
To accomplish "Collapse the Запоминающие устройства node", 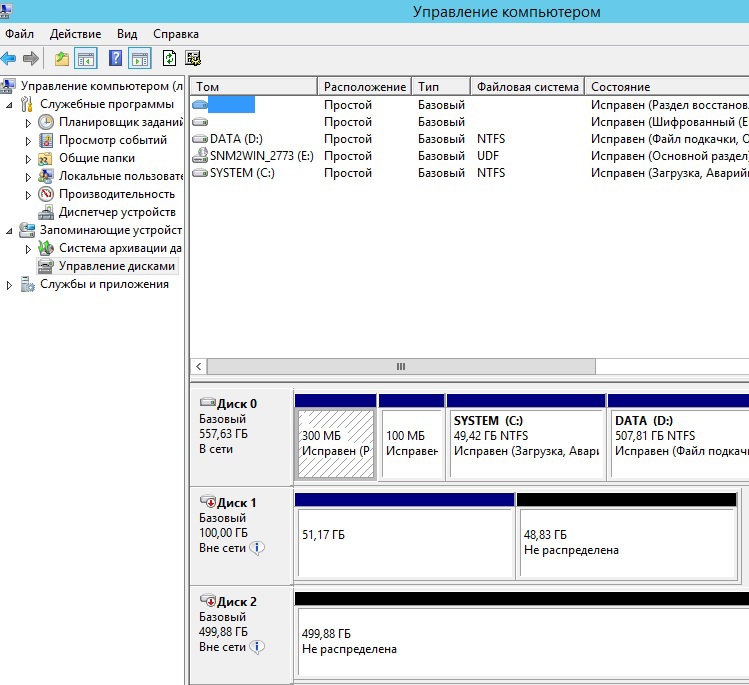I will [9, 231].
